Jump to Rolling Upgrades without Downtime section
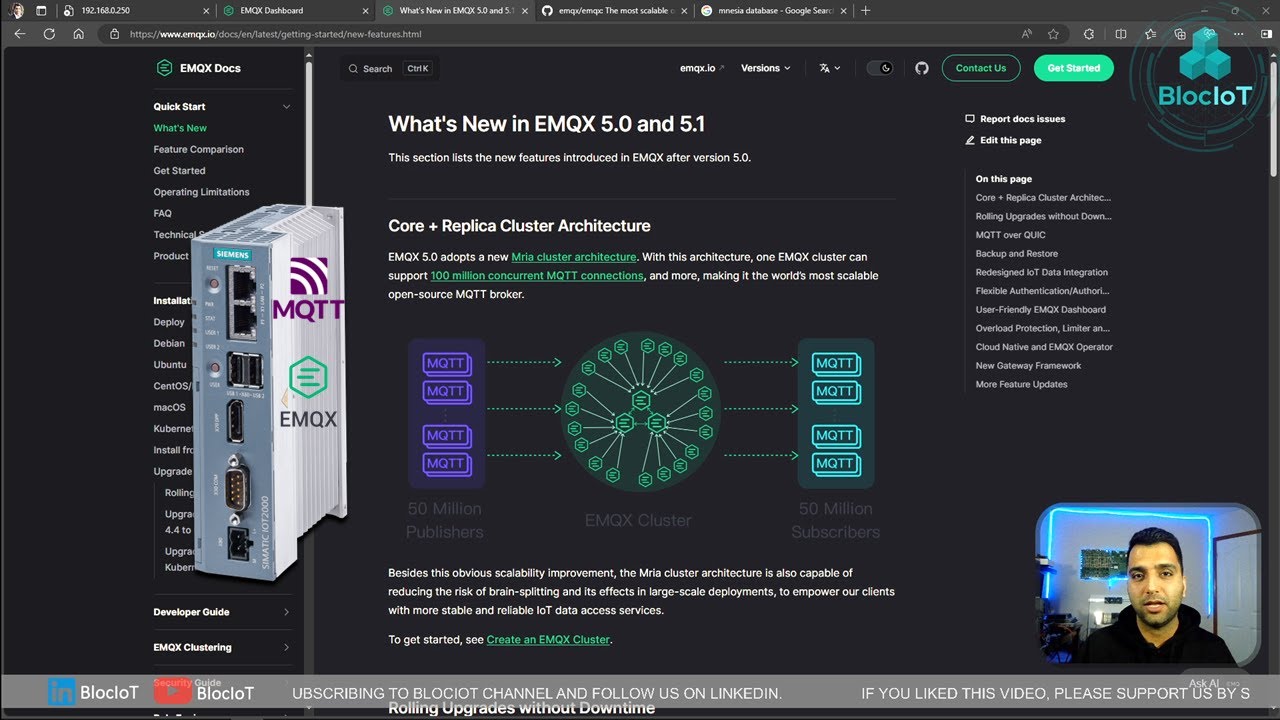The width and height of the screenshot is (1280, 720). coord(1043,216)
